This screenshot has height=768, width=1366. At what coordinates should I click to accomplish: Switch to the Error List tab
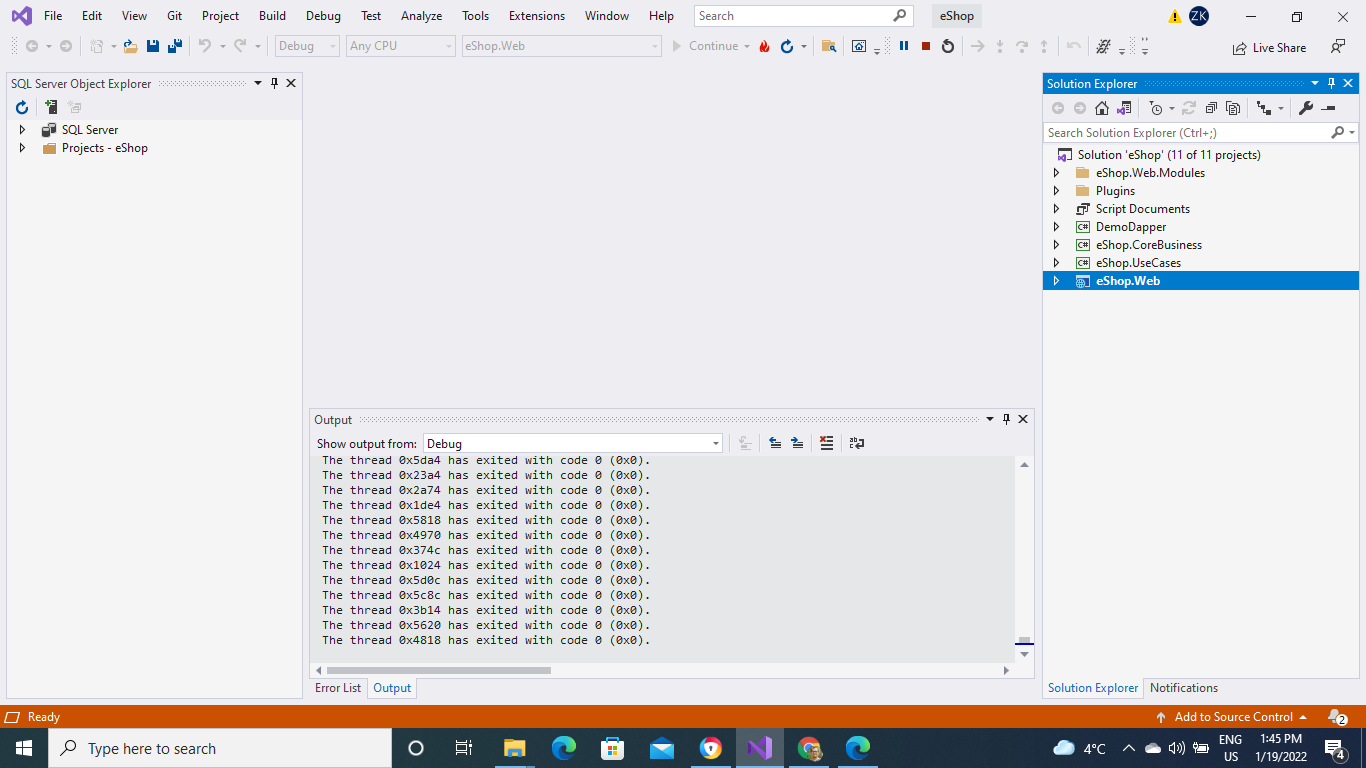coord(338,688)
